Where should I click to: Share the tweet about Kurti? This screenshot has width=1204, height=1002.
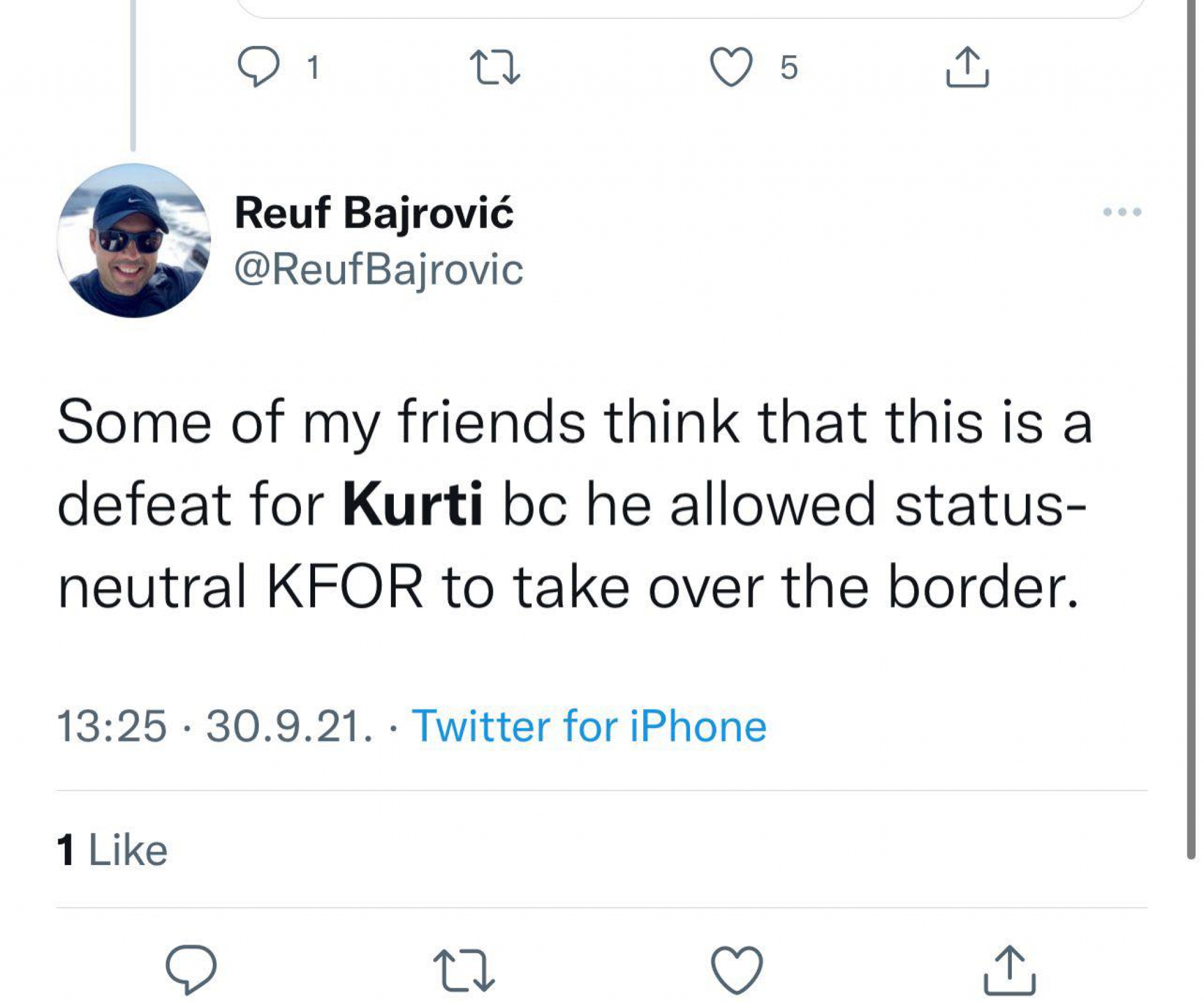tap(1009, 968)
